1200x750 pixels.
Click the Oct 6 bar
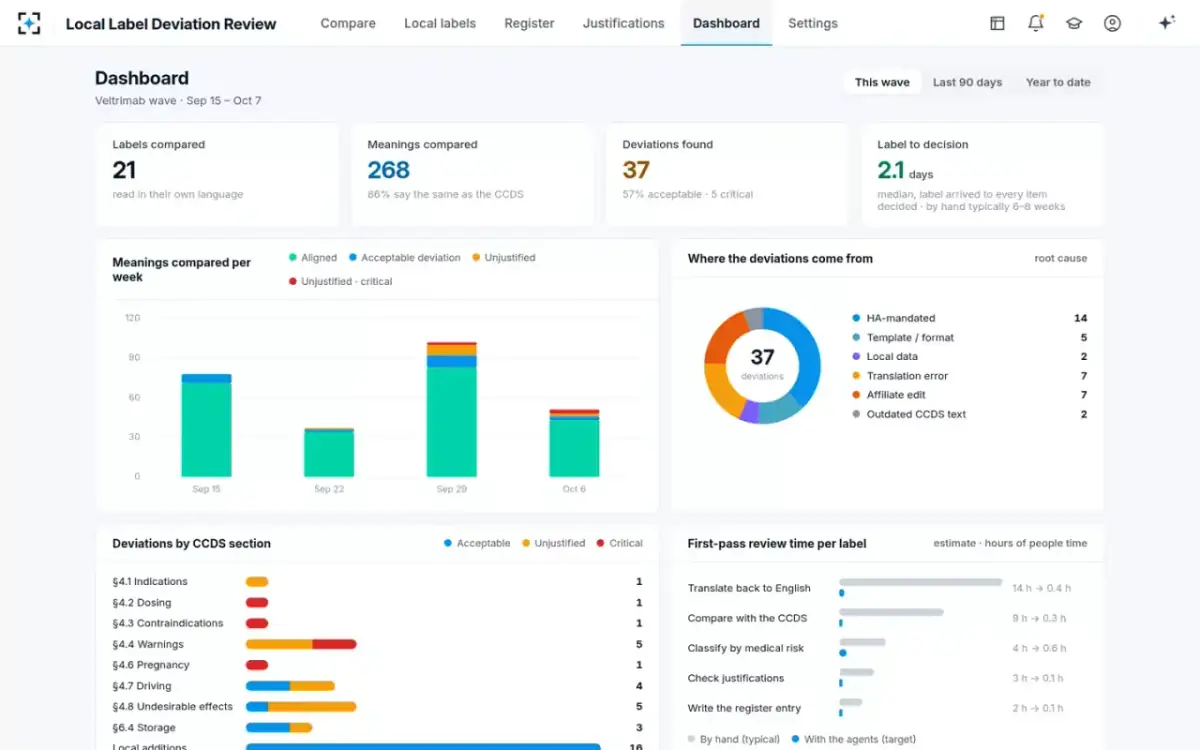574,443
